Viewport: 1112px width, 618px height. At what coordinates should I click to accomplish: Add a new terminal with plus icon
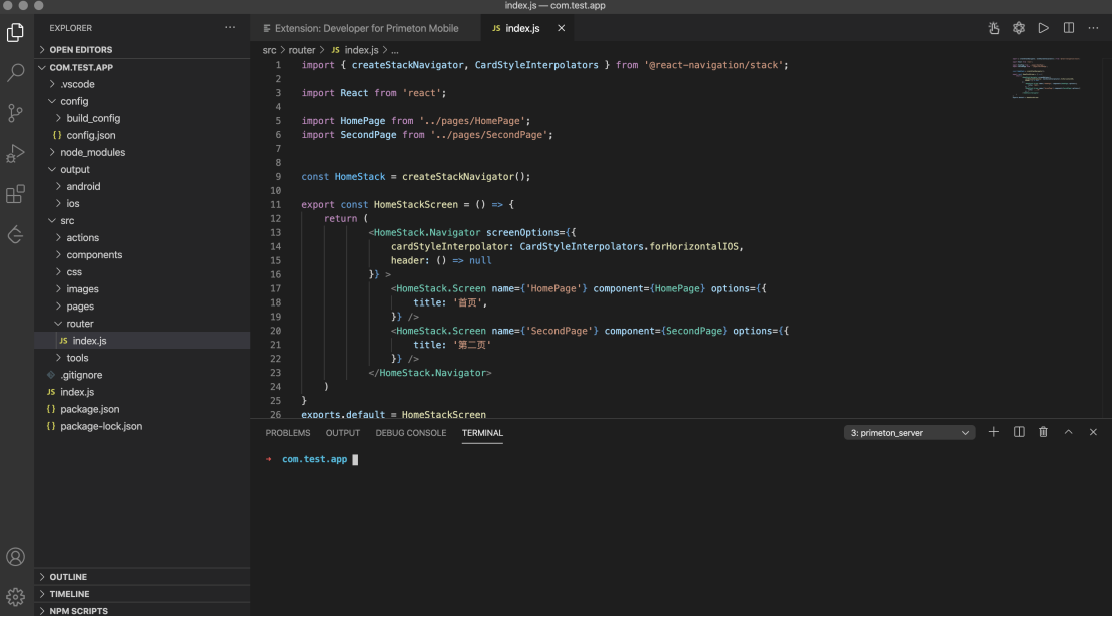pos(993,432)
